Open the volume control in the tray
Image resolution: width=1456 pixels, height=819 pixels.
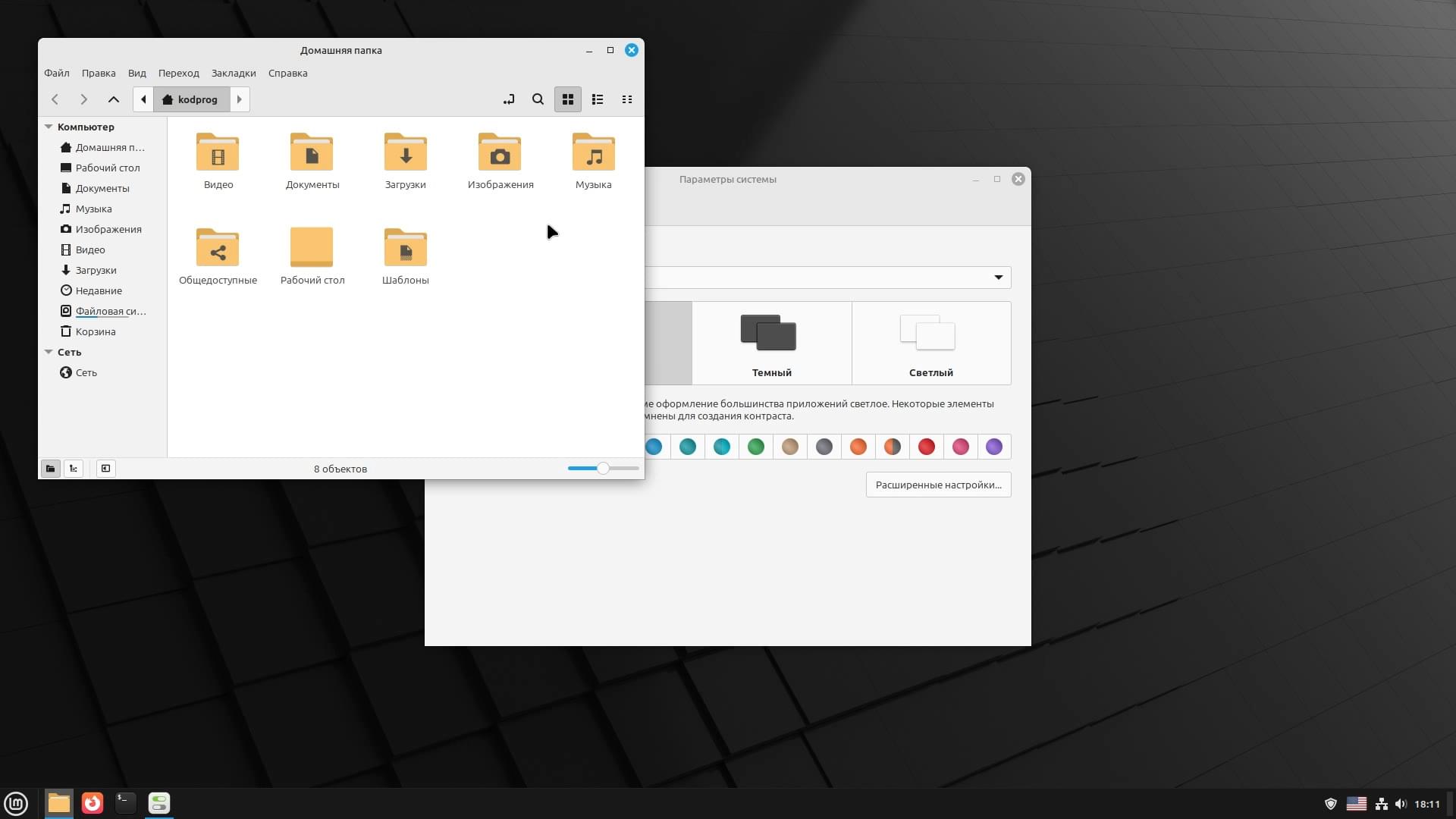click(1400, 804)
